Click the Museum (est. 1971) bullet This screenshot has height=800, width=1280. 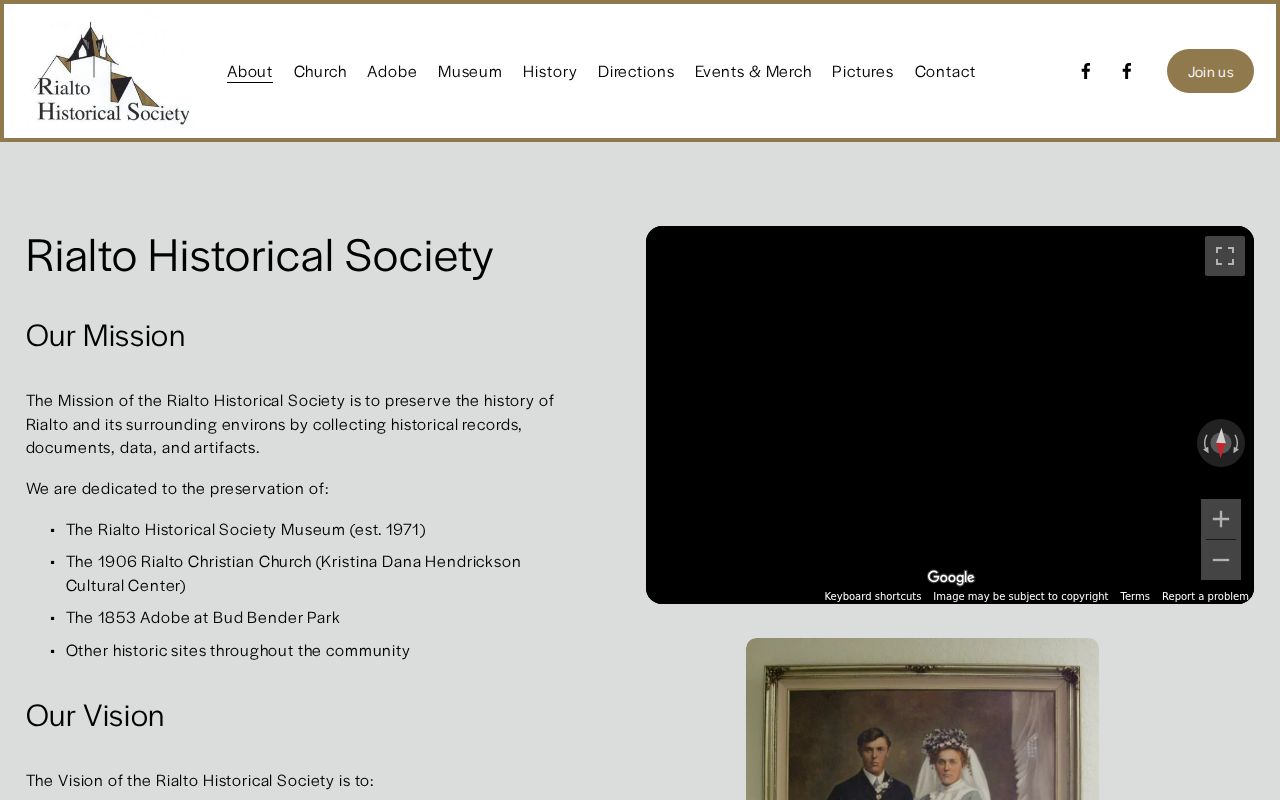[246, 529]
